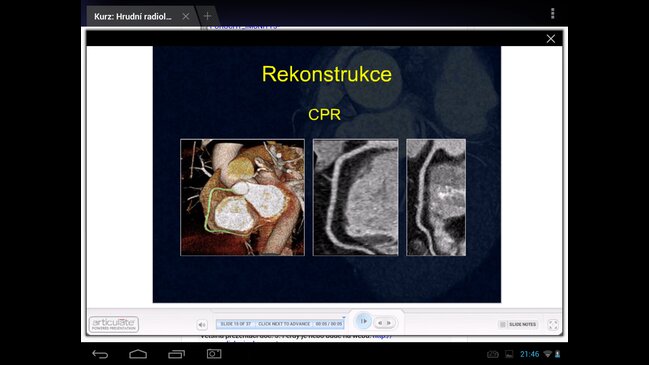This screenshot has width=649, height=365.
Task: Close the presentation overlay with X
Action: point(550,38)
